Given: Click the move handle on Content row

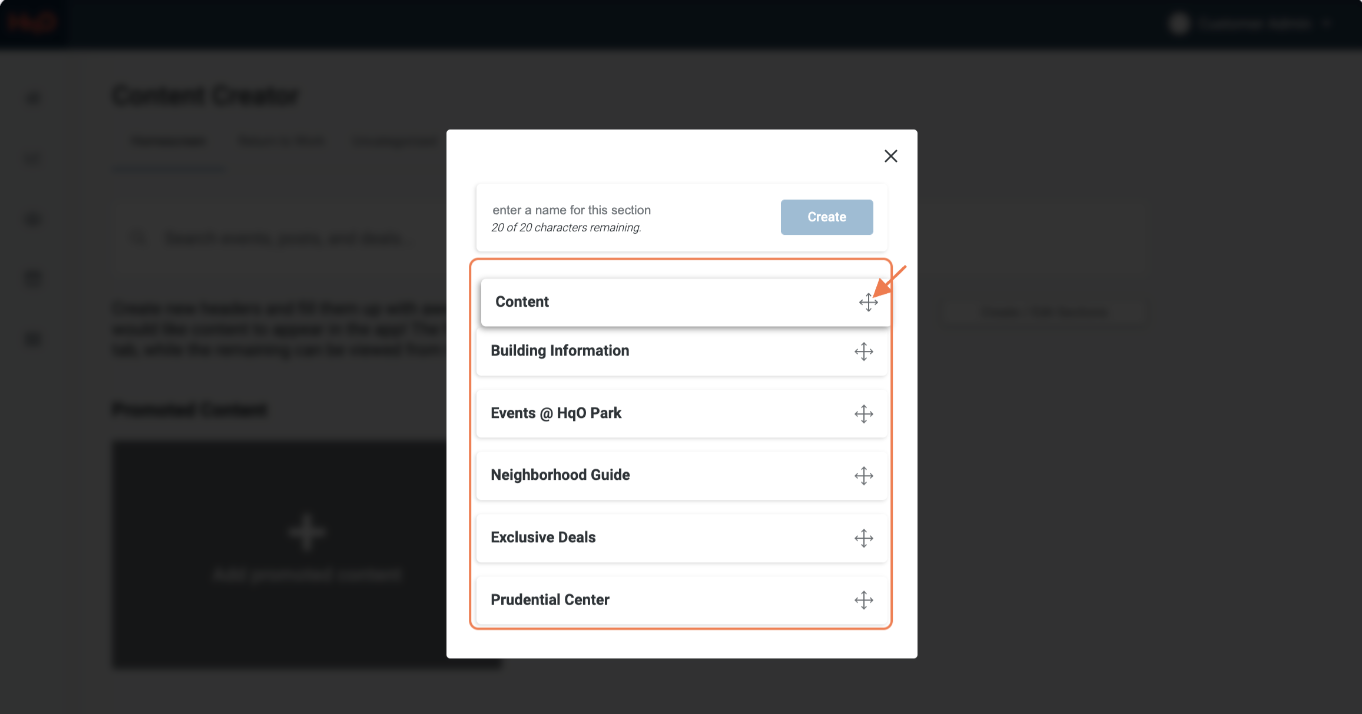Looking at the screenshot, I should click(868, 302).
